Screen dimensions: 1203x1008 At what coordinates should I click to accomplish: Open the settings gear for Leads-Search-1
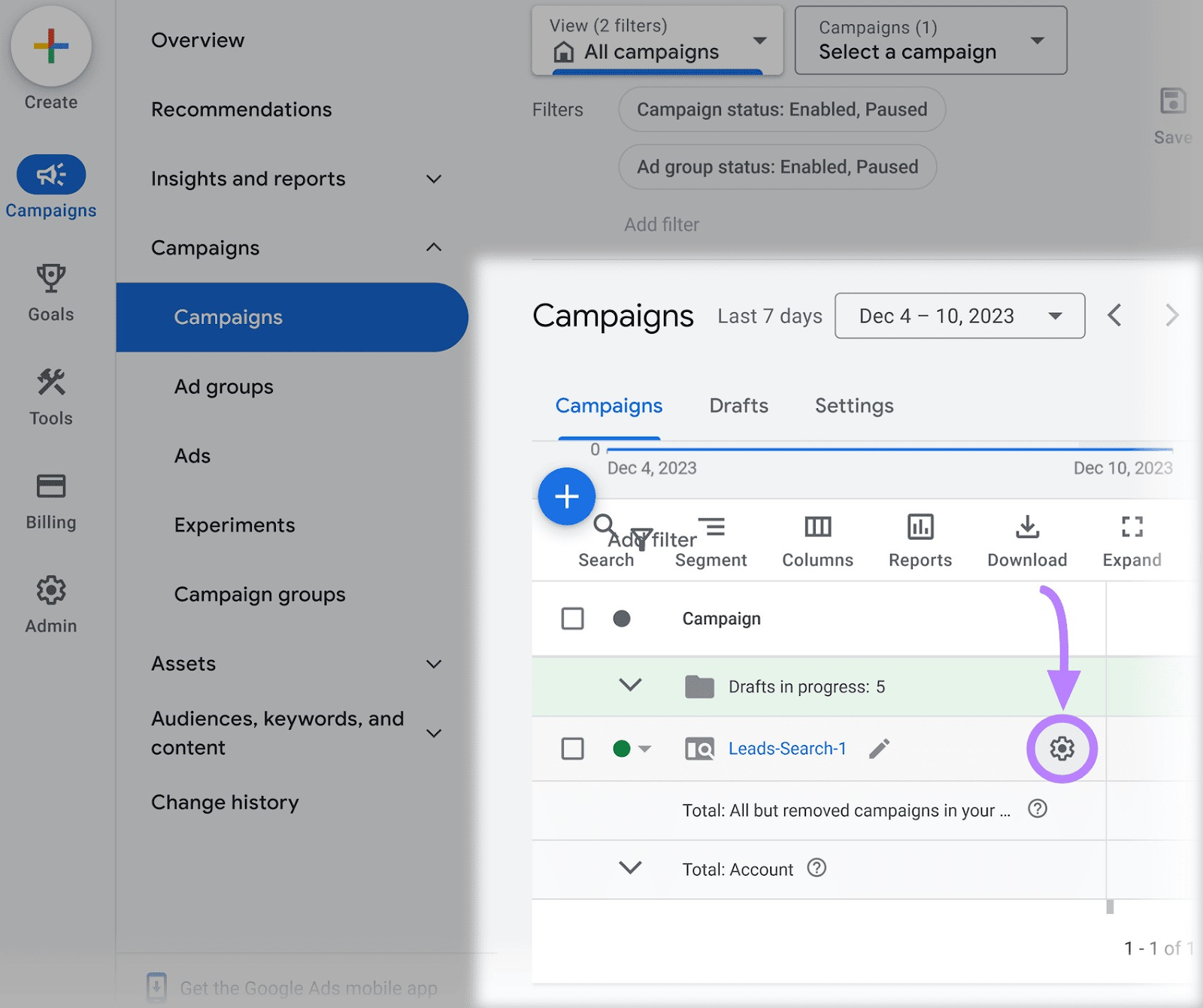click(x=1062, y=748)
